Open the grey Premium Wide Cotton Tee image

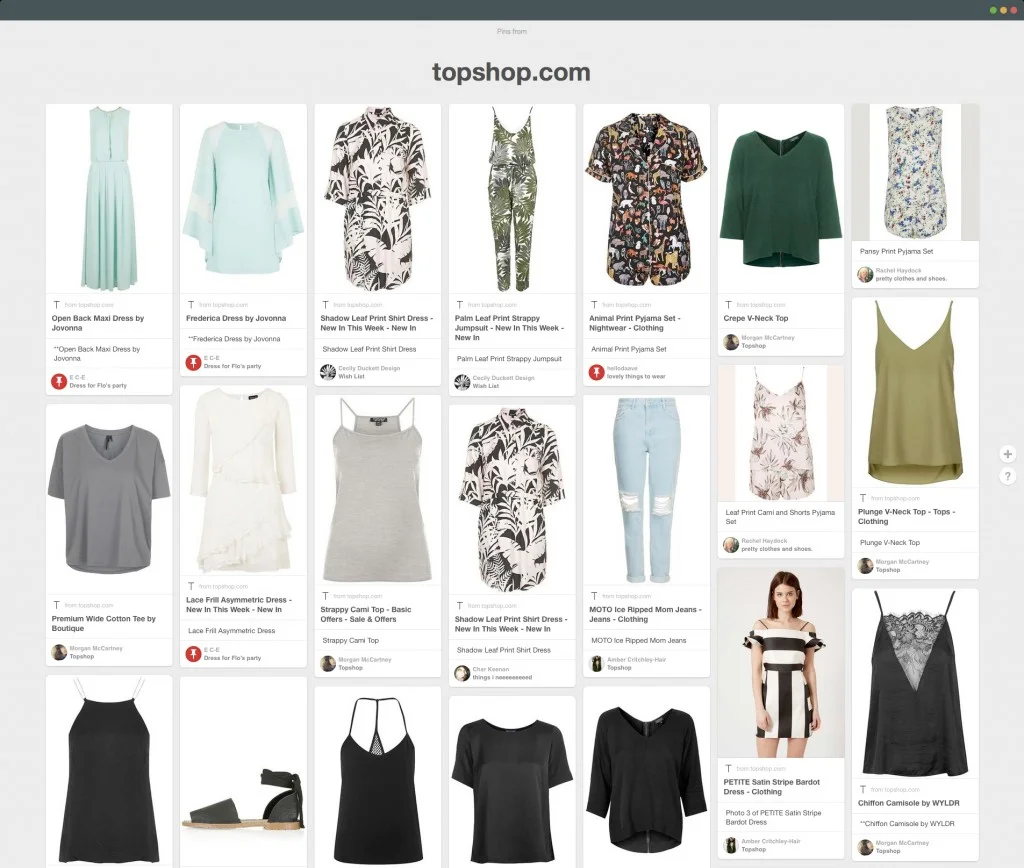pos(109,499)
